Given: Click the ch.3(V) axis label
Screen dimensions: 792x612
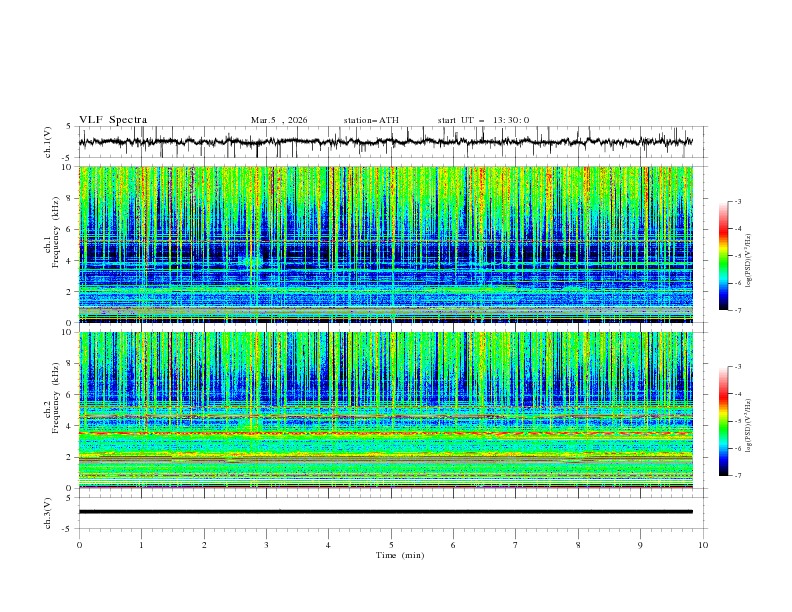Looking at the screenshot, I should click(x=48, y=513).
